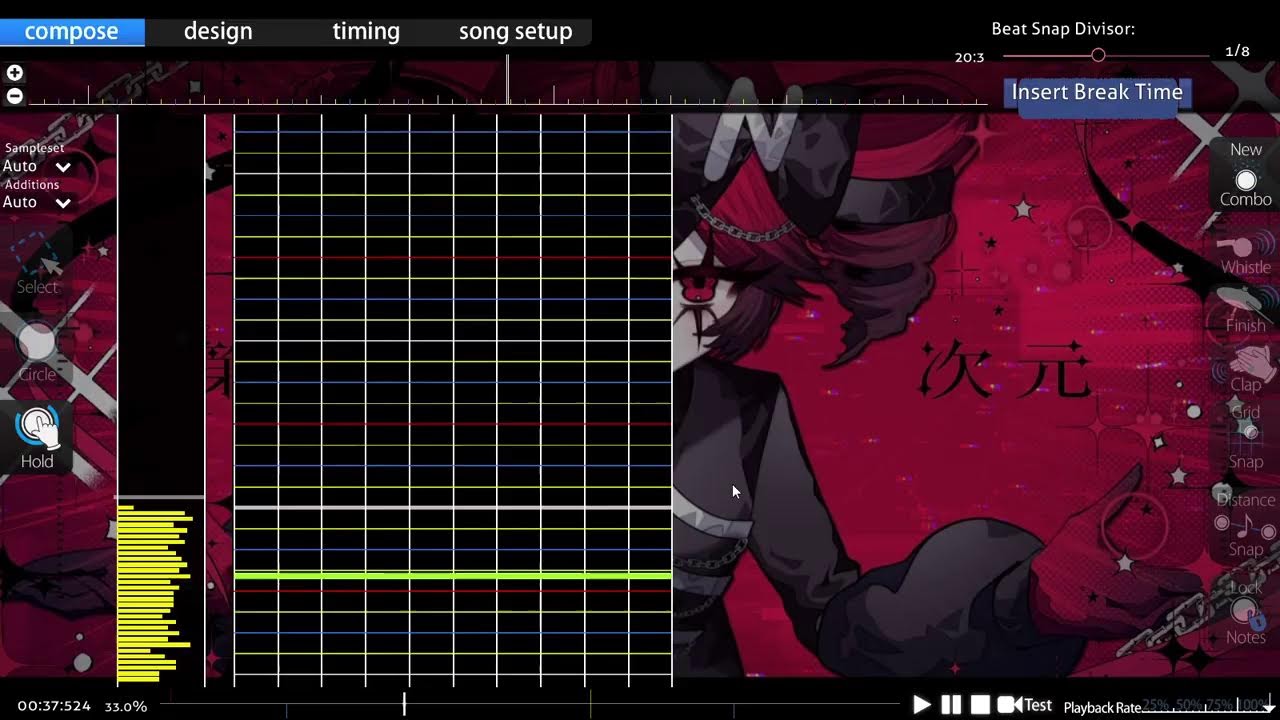The height and width of the screenshot is (720, 1280).
Task: Click the 1/8 snap divisor value
Action: pos(1237,51)
